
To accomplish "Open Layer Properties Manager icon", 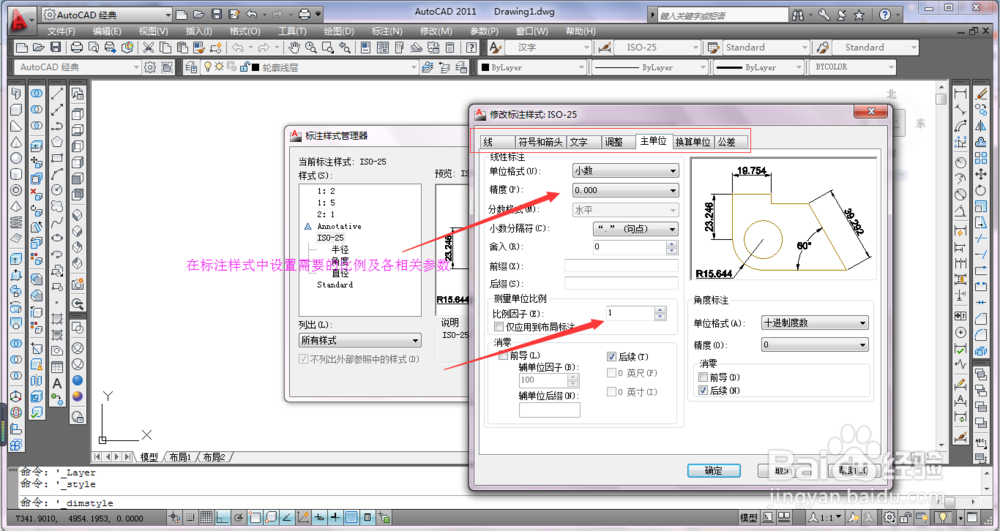I will click(x=191, y=67).
